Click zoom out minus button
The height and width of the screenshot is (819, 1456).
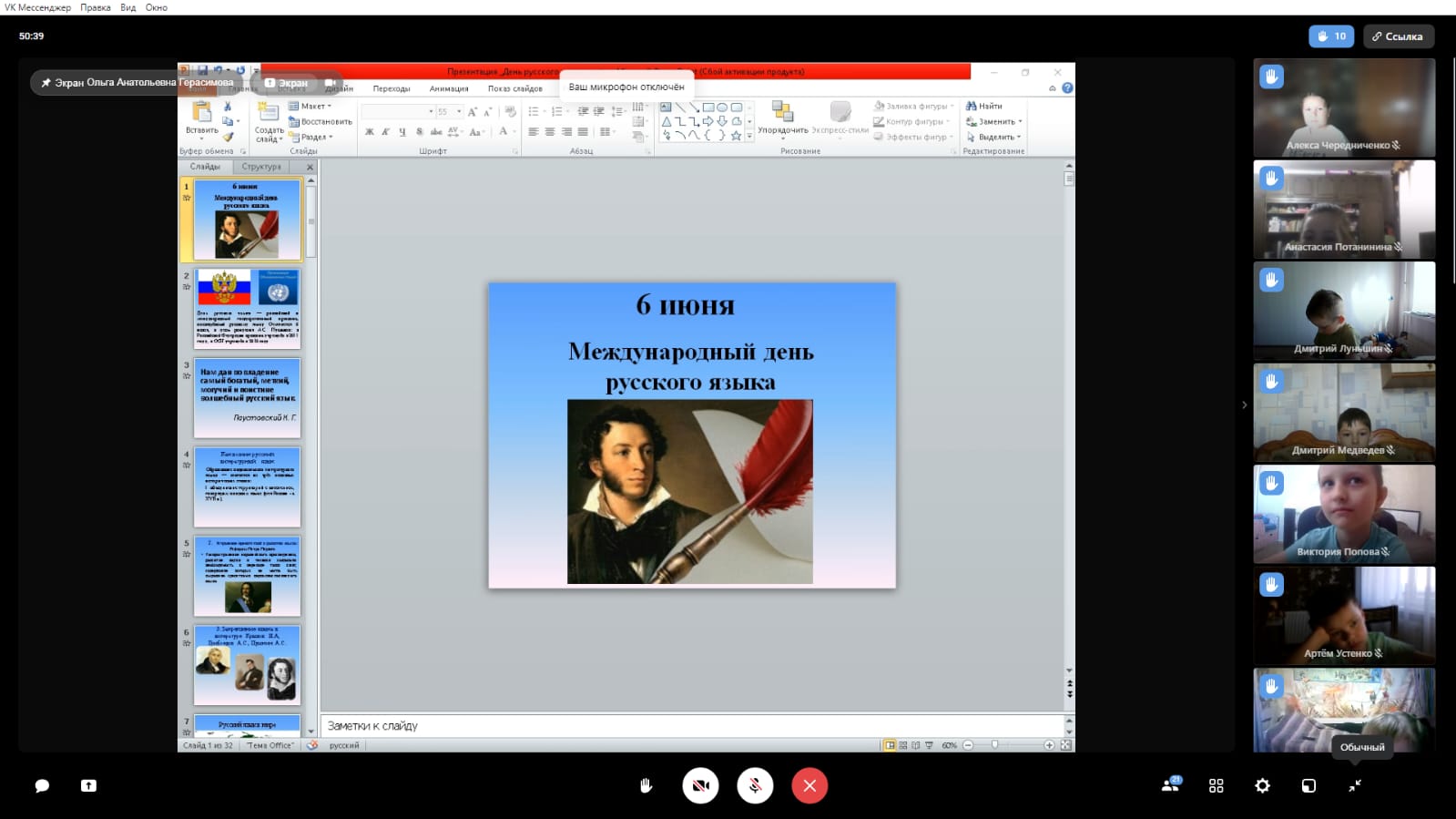click(x=968, y=745)
